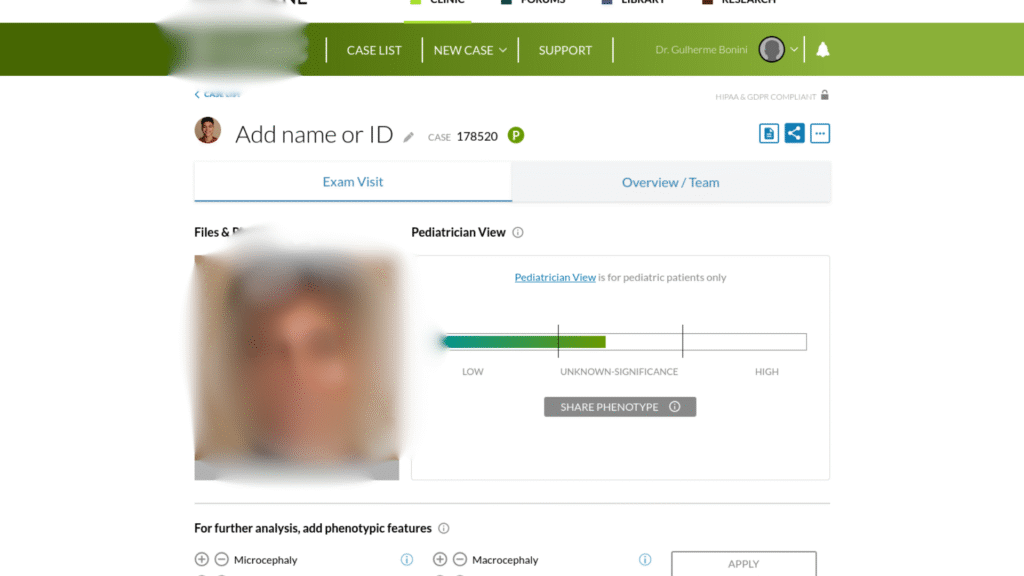Mark Macrocephaly as present with plus

(440, 560)
